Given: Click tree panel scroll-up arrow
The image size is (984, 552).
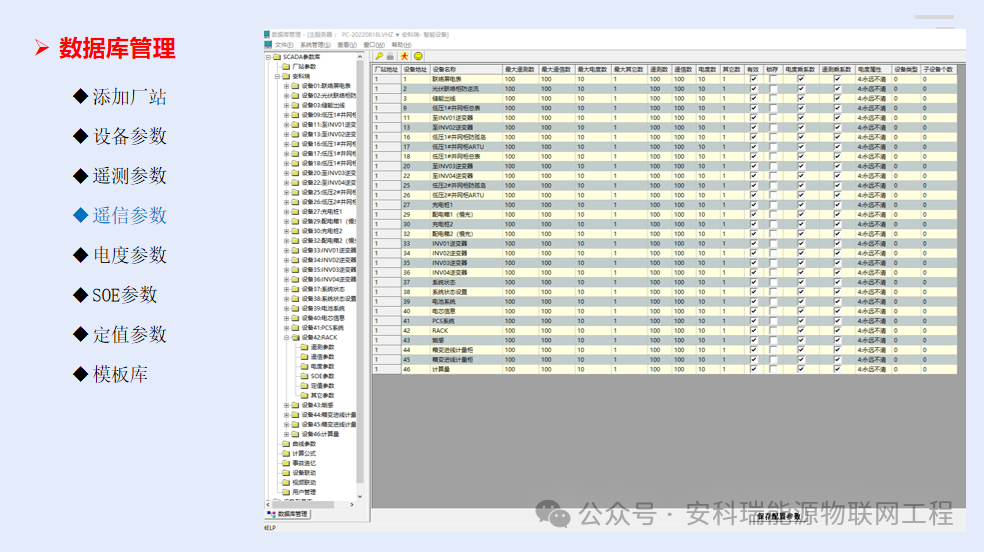Looking at the screenshot, I should [360, 57].
